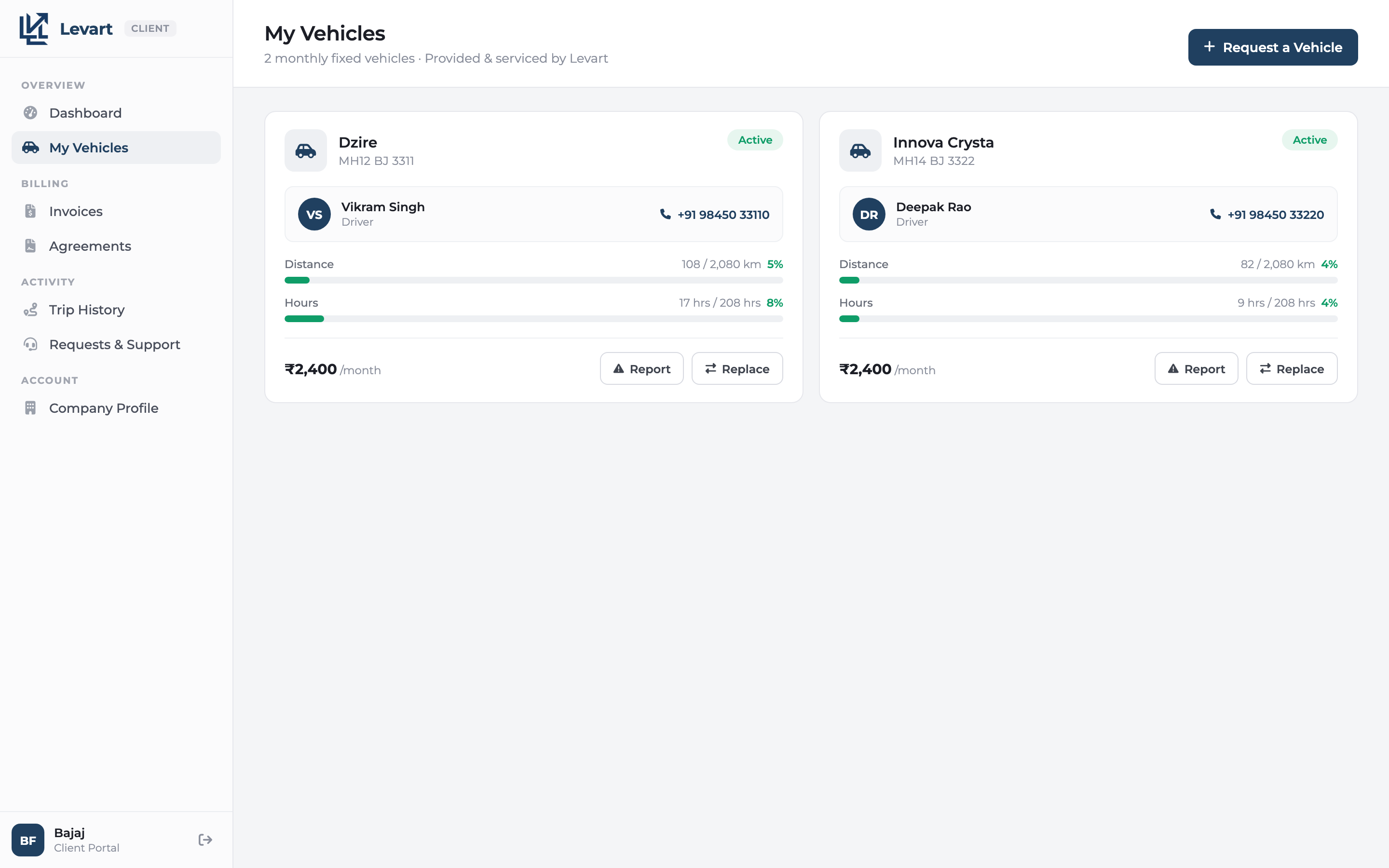Click the Request a Vehicle button

1272,47
